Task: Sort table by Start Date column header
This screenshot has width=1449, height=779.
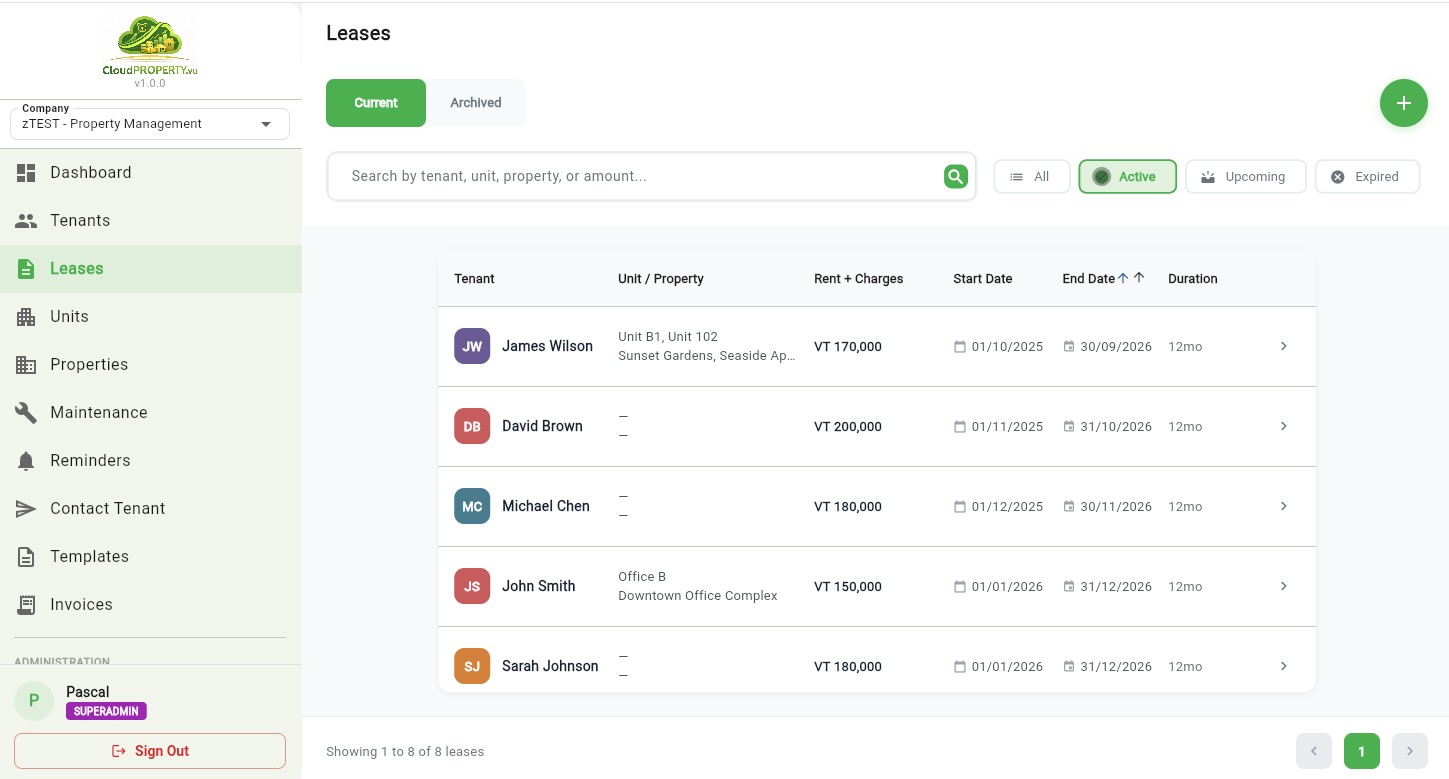Action: click(982, 279)
